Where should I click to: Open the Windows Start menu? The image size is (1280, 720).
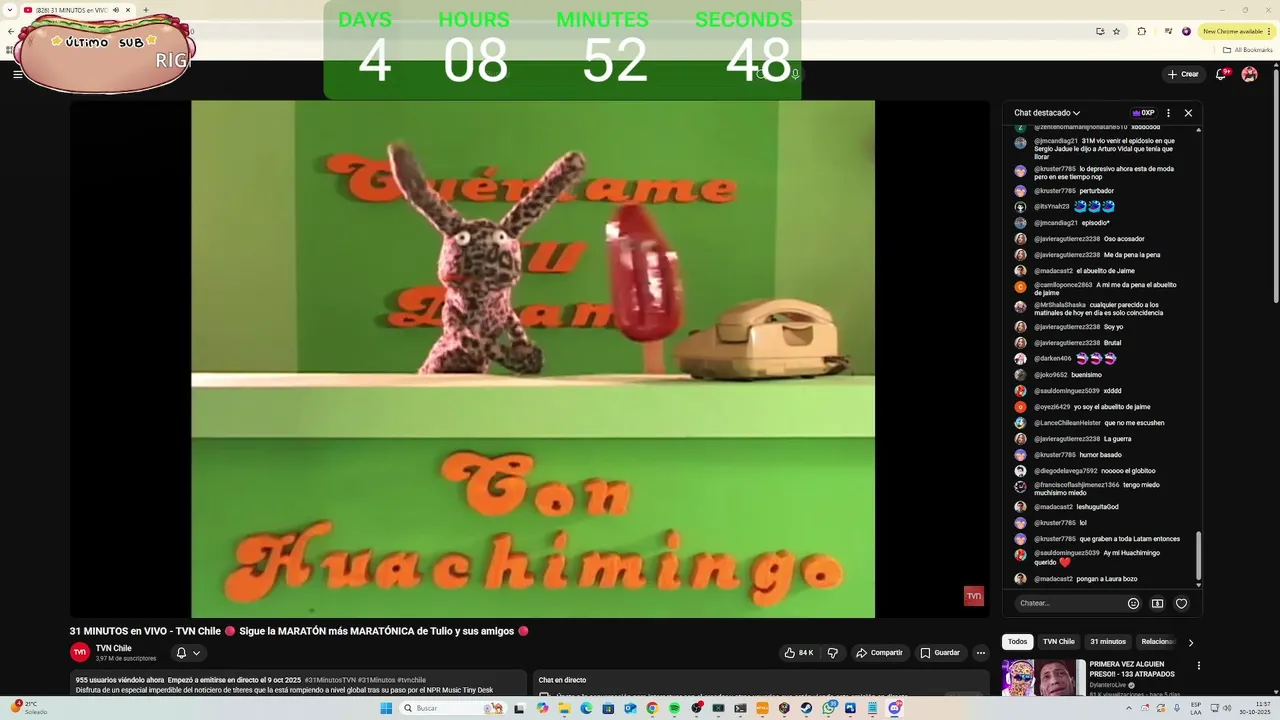pos(386,708)
